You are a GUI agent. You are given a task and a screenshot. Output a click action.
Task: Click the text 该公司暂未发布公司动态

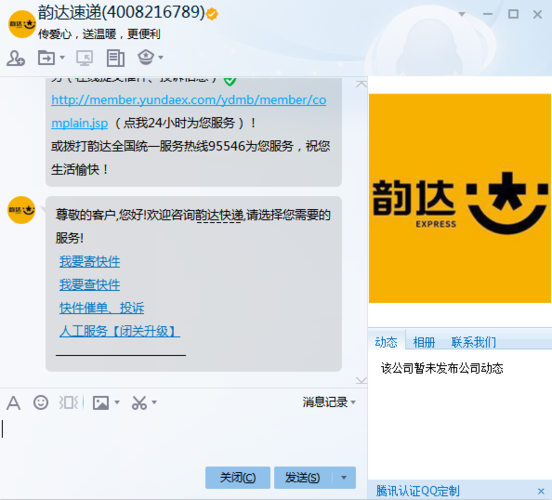tap(442, 368)
